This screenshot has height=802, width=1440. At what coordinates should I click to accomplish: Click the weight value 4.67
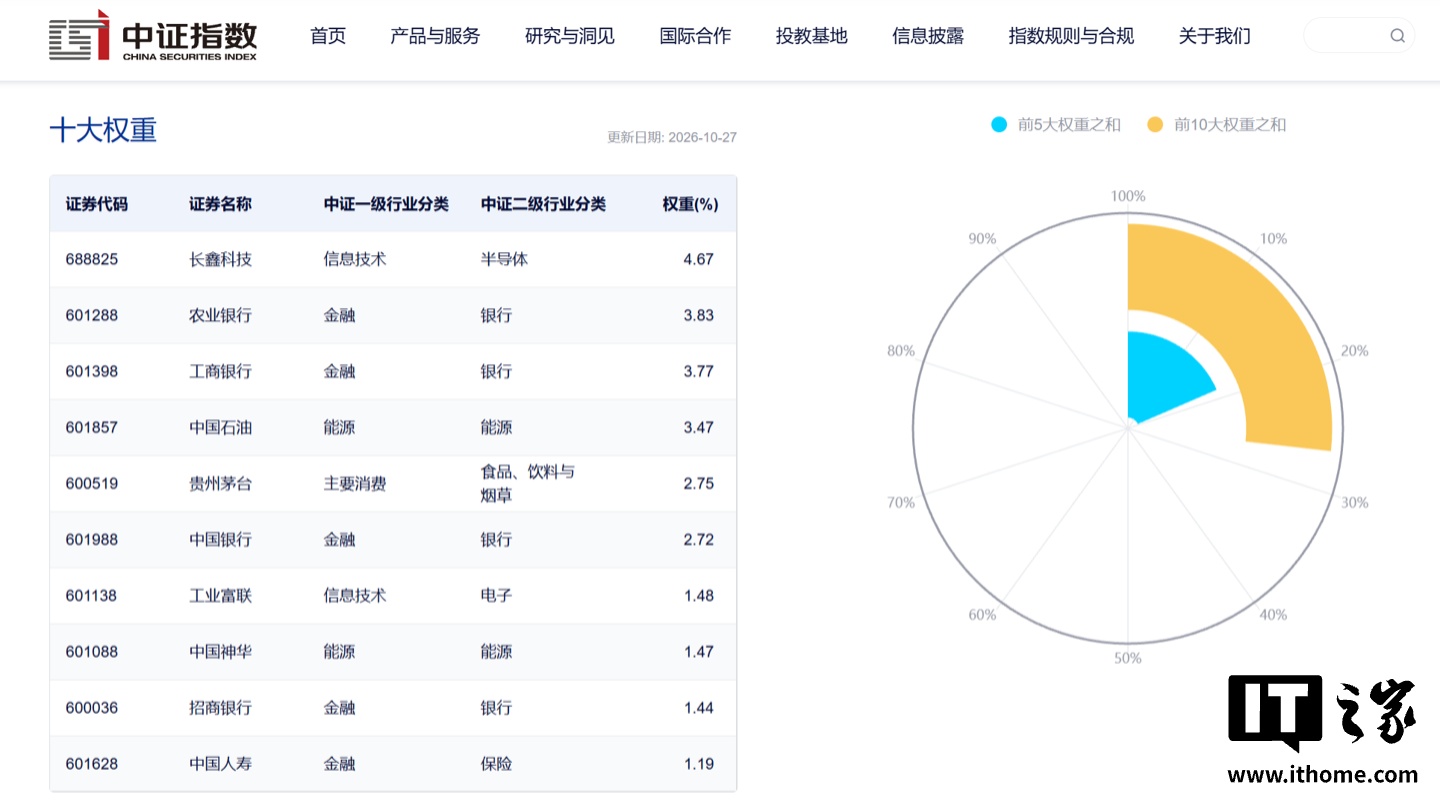(699, 259)
